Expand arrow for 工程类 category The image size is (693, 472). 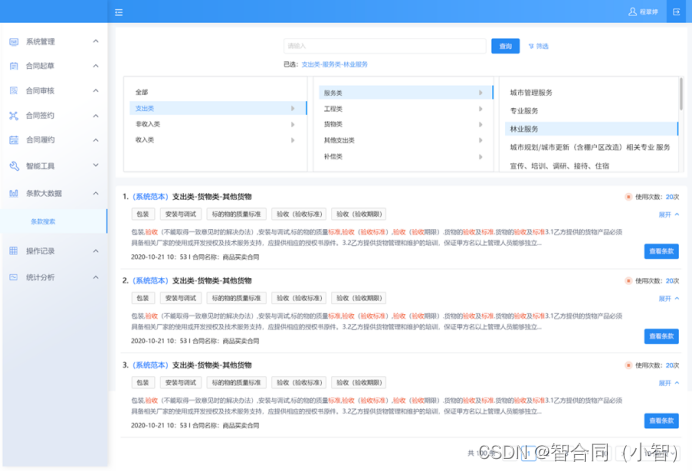tap(480, 109)
